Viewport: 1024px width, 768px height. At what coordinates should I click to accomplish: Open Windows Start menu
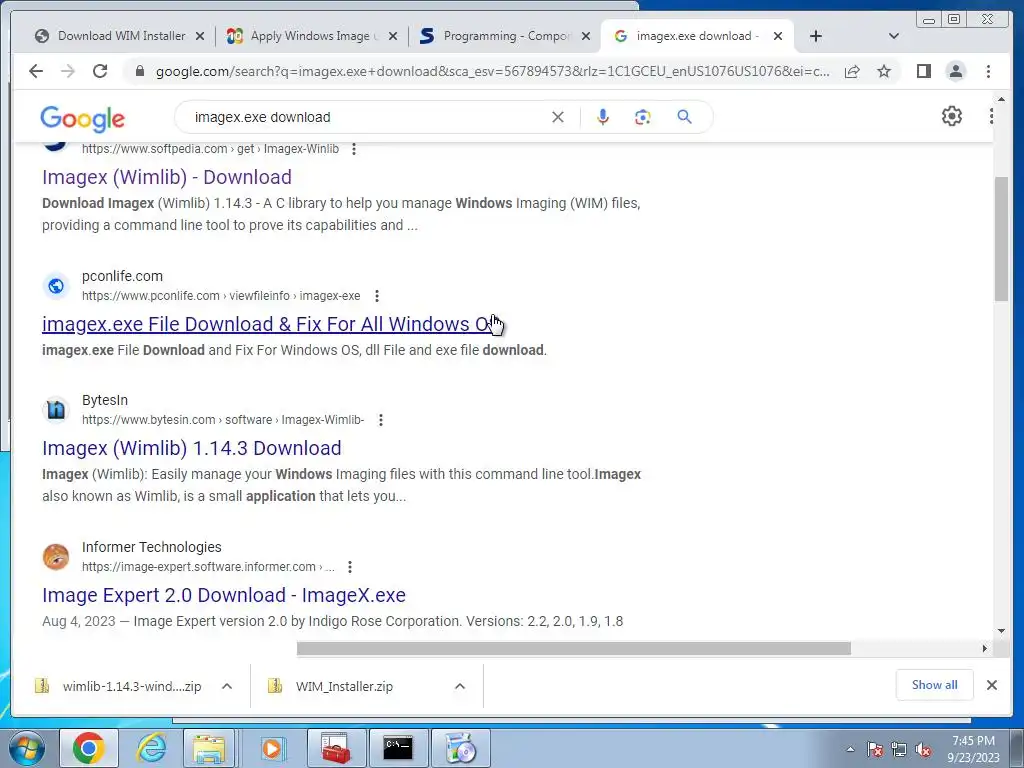(27, 749)
